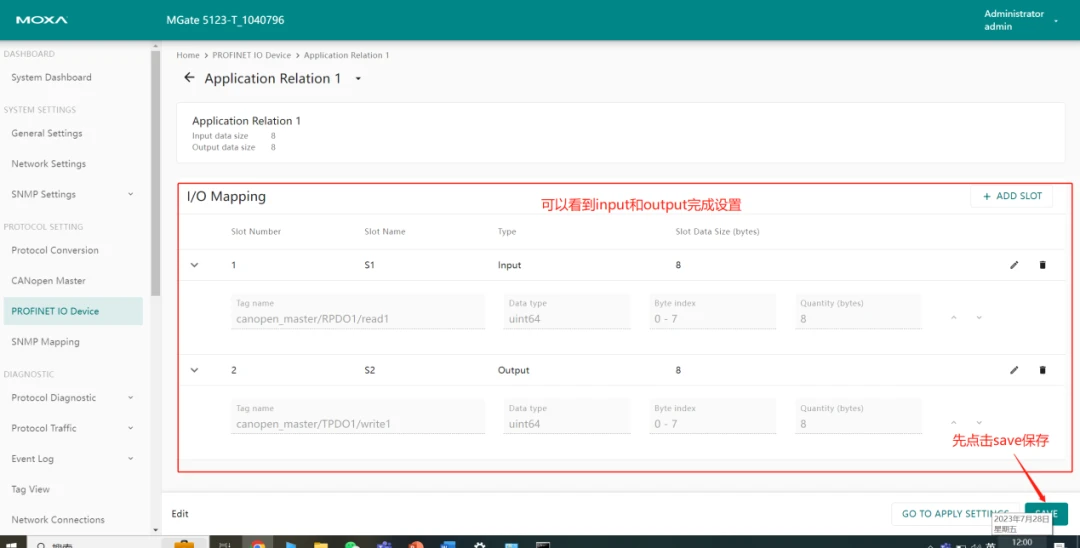Open Application Relation 1 title dropdown

click(358, 78)
